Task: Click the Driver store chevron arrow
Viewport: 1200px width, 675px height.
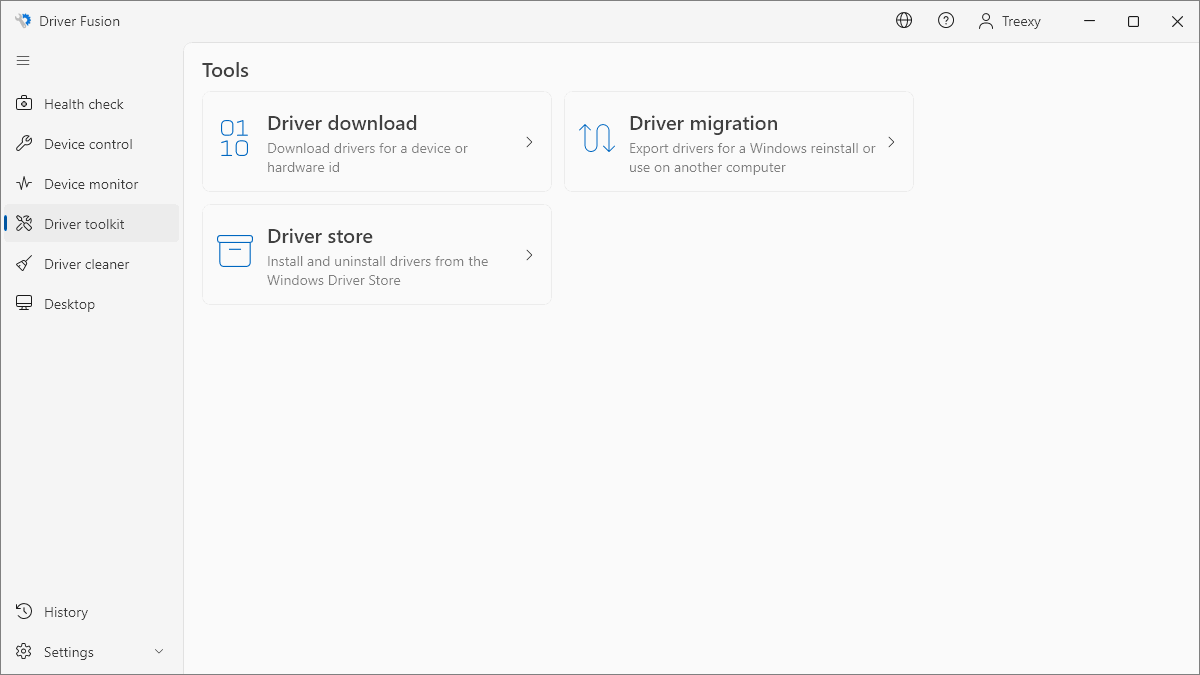Action: click(x=529, y=255)
